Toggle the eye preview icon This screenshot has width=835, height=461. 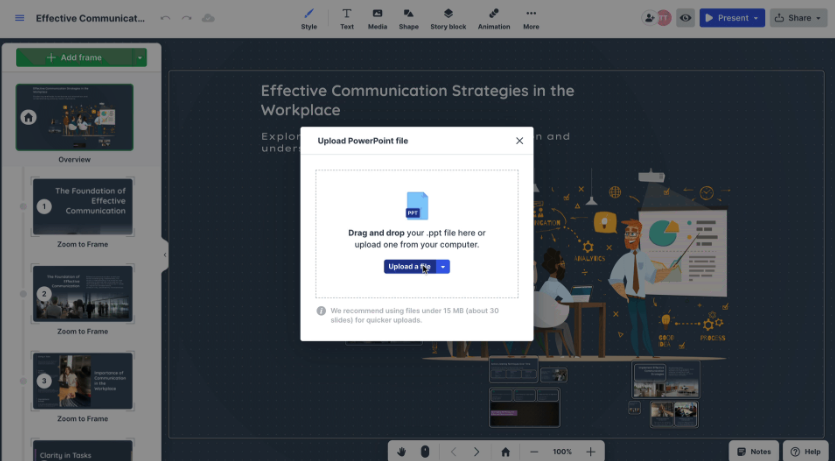point(685,18)
